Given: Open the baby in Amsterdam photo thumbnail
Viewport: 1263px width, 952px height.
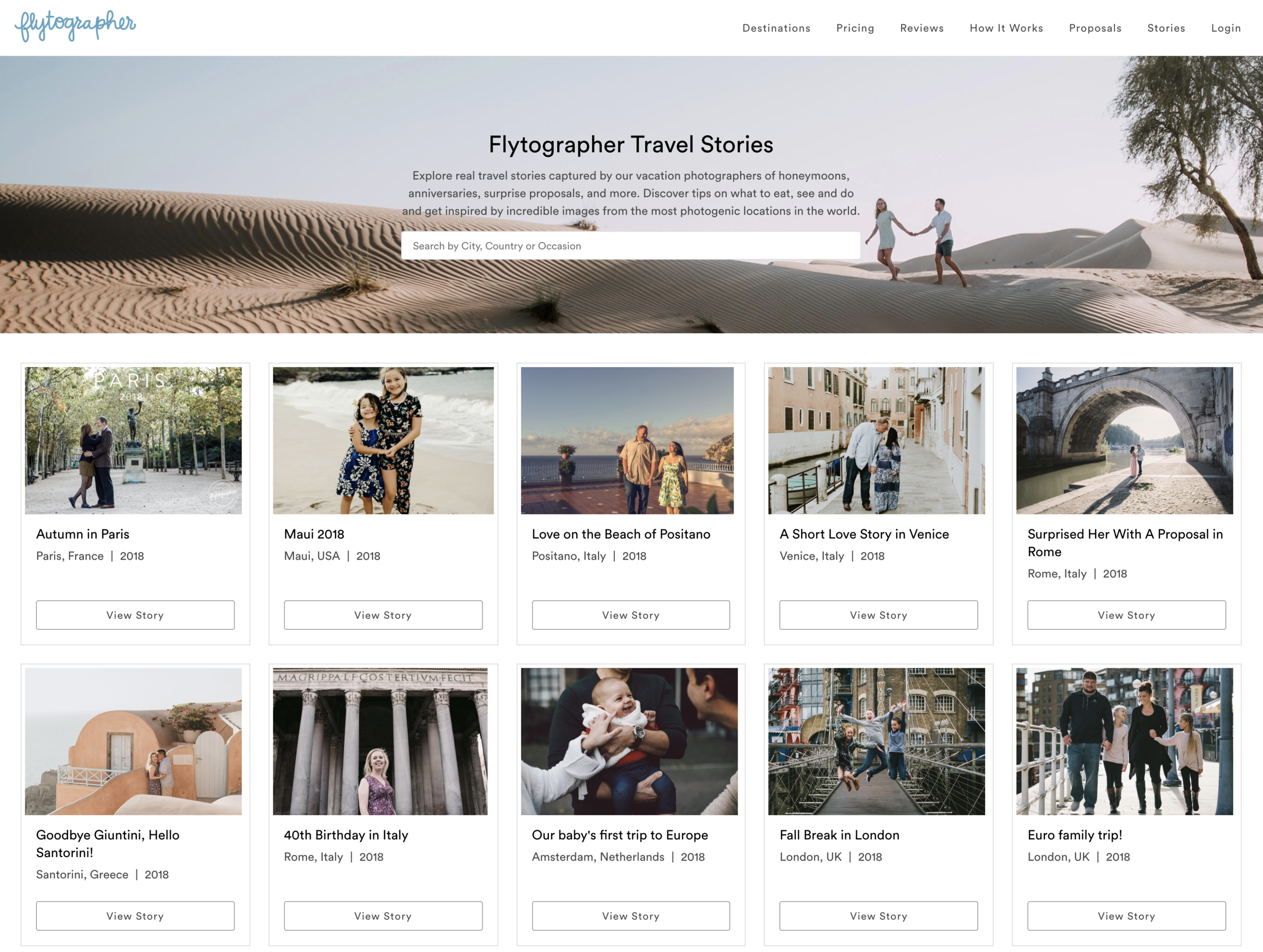Looking at the screenshot, I should 628,741.
